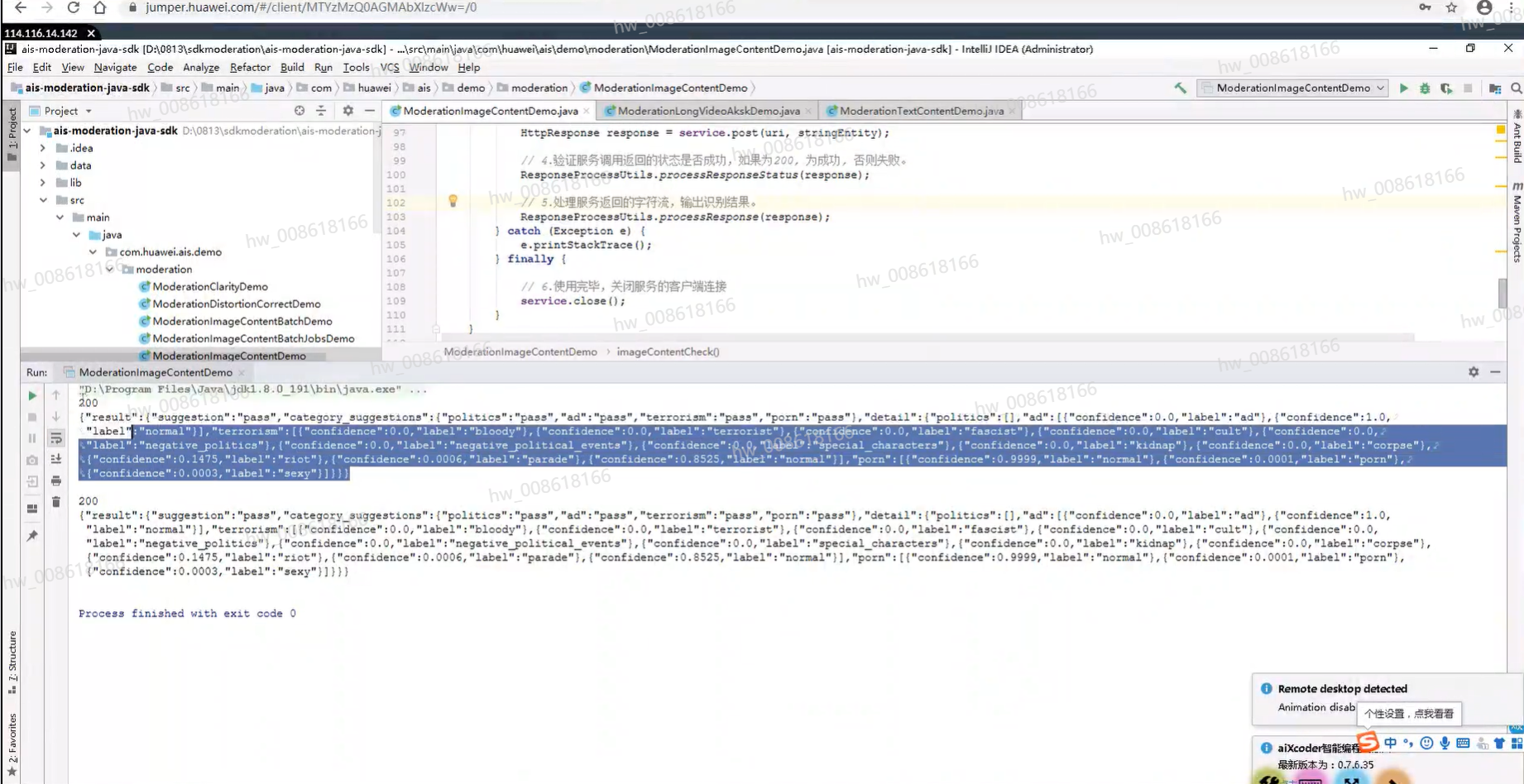Image resolution: width=1524 pixels, height=784 pixels.
Task: Collapse the com.huawei.ais.demo package
Action: click(x=93, y=252)
